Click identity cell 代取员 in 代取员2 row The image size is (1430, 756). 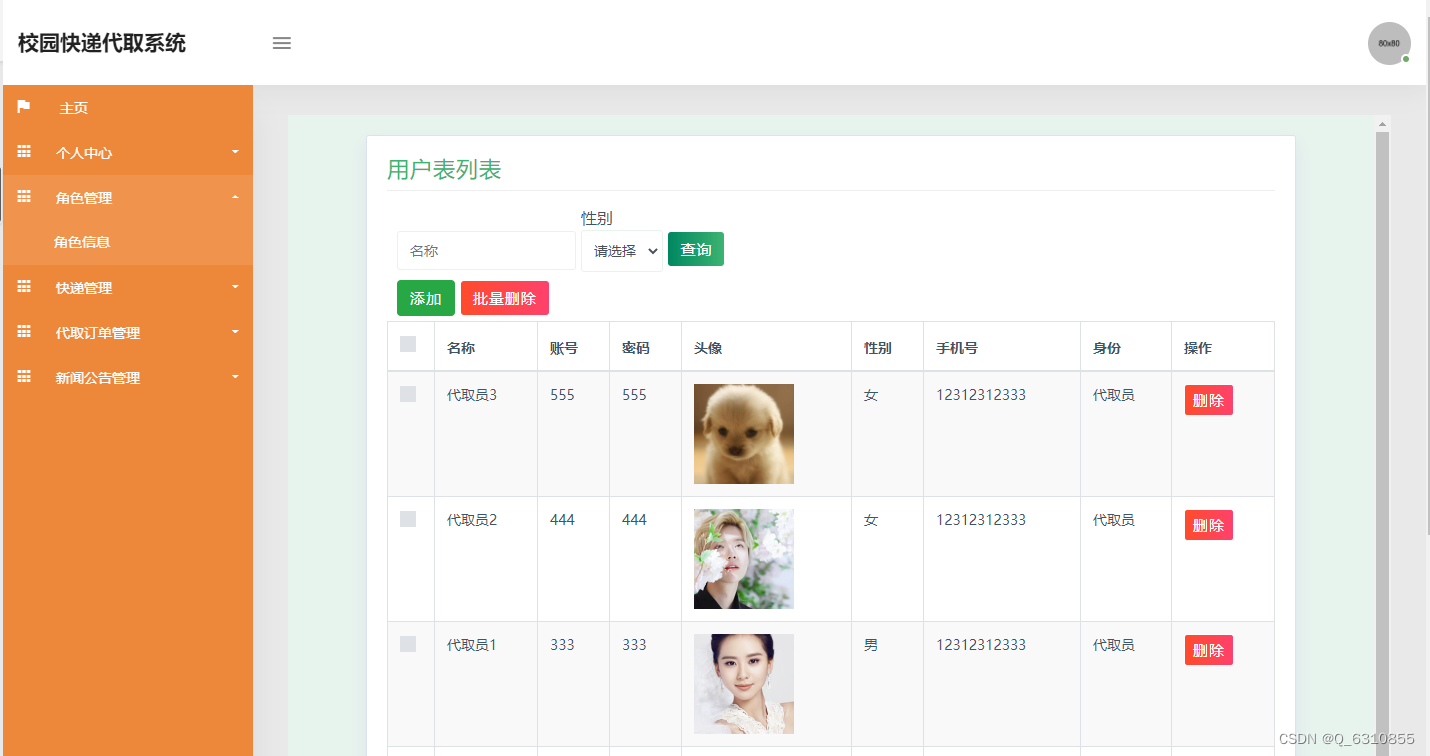coord(1114,520)
